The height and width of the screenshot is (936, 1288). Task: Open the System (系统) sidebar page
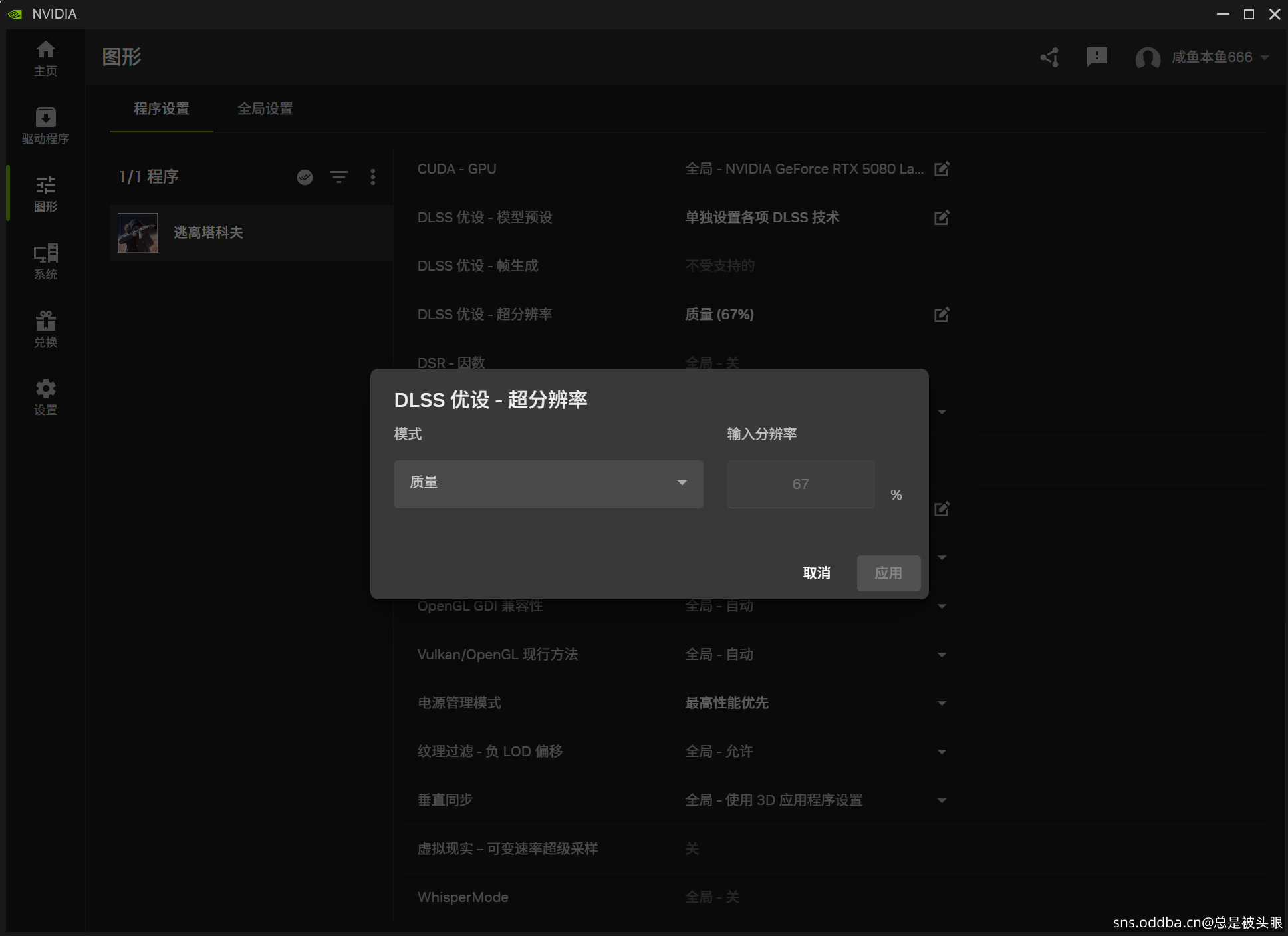[x=45, y=261]
